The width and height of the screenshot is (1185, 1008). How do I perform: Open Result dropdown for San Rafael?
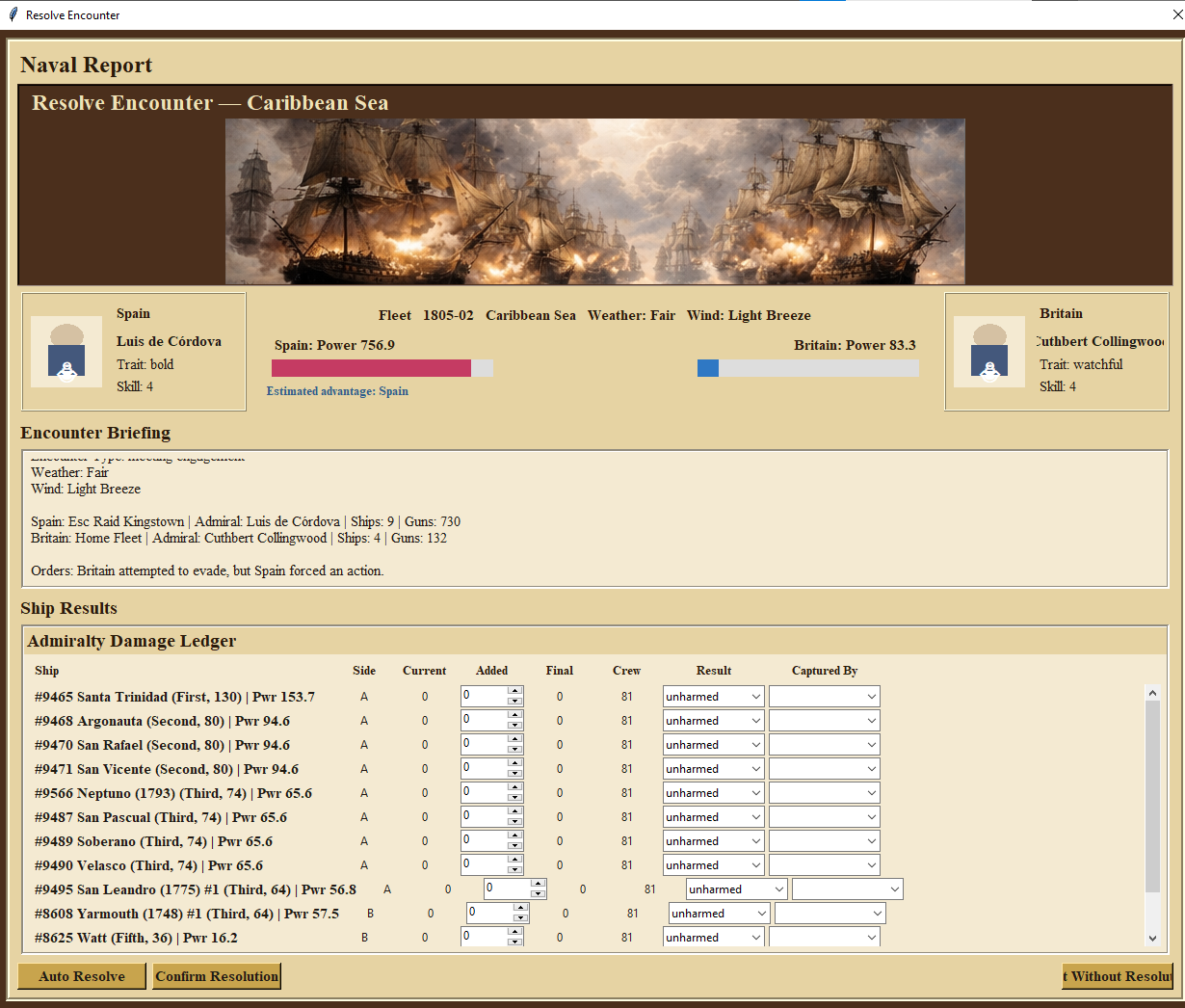713,745
